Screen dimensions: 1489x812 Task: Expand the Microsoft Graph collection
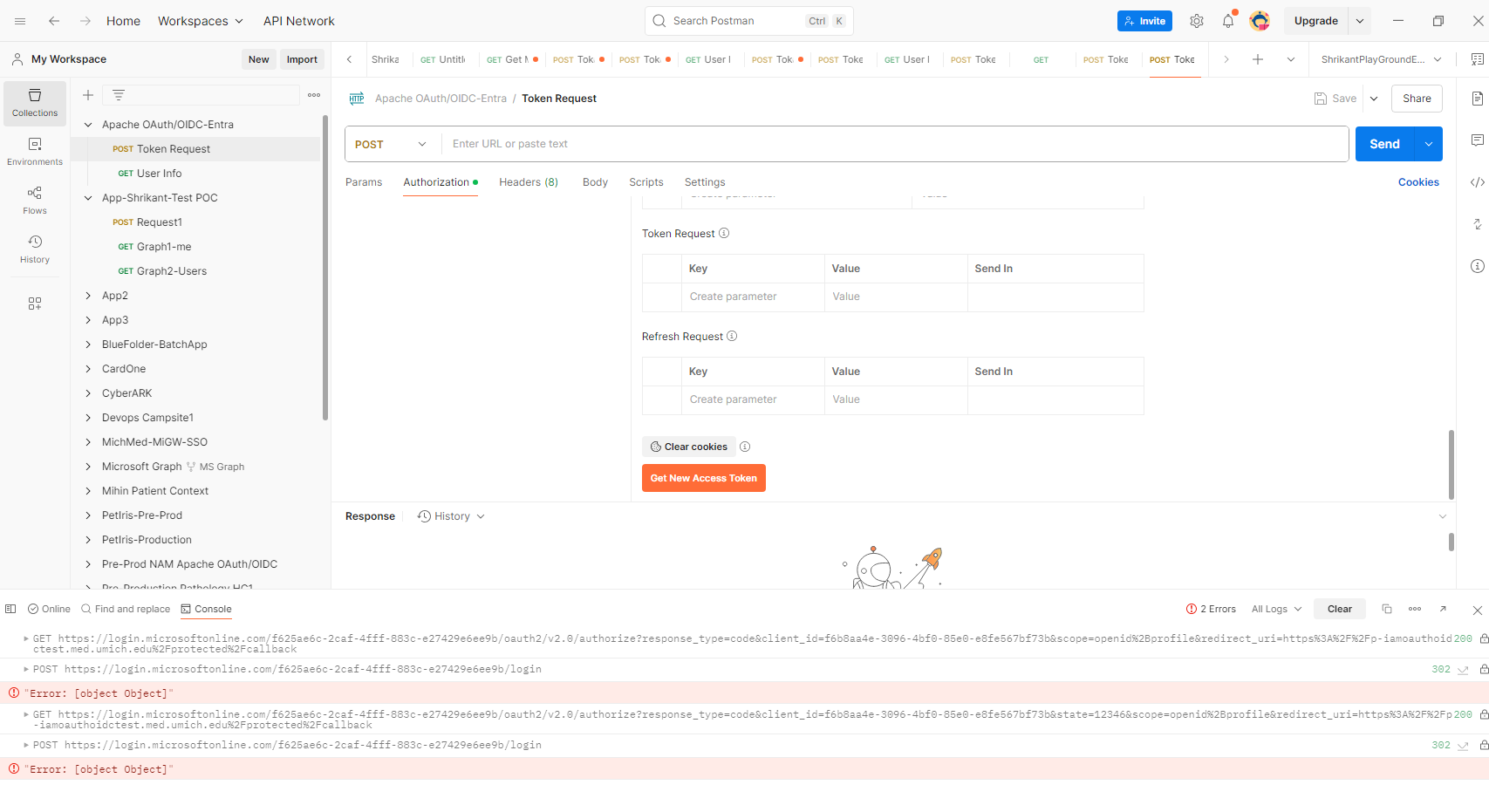(88, 467)
